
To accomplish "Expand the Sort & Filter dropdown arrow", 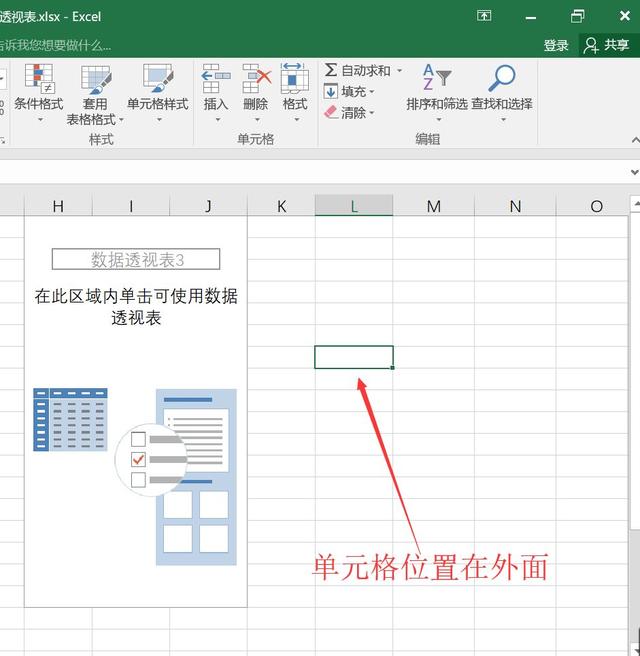I will pos(439,120).
